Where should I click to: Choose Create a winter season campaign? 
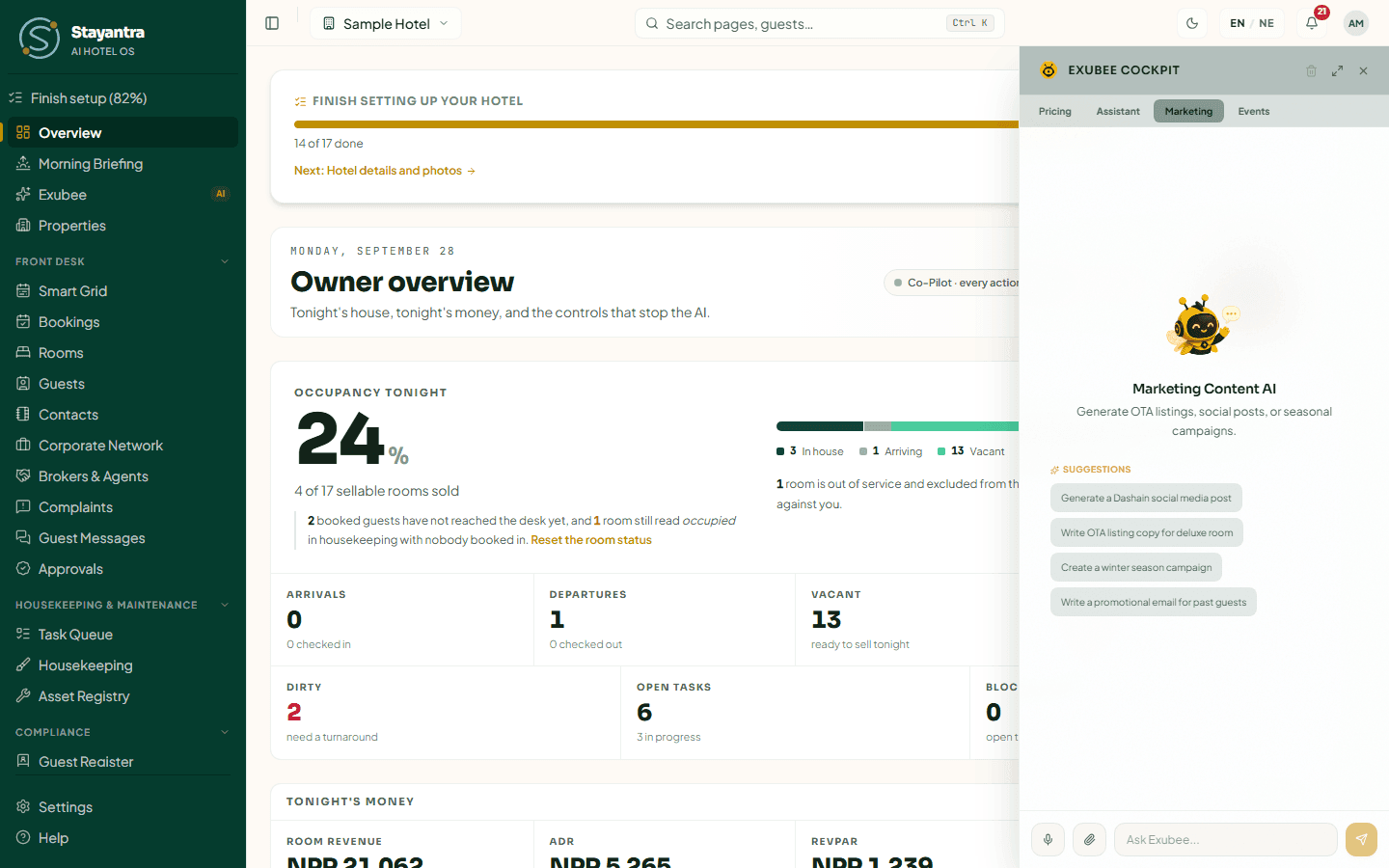tap(1136, 568)
